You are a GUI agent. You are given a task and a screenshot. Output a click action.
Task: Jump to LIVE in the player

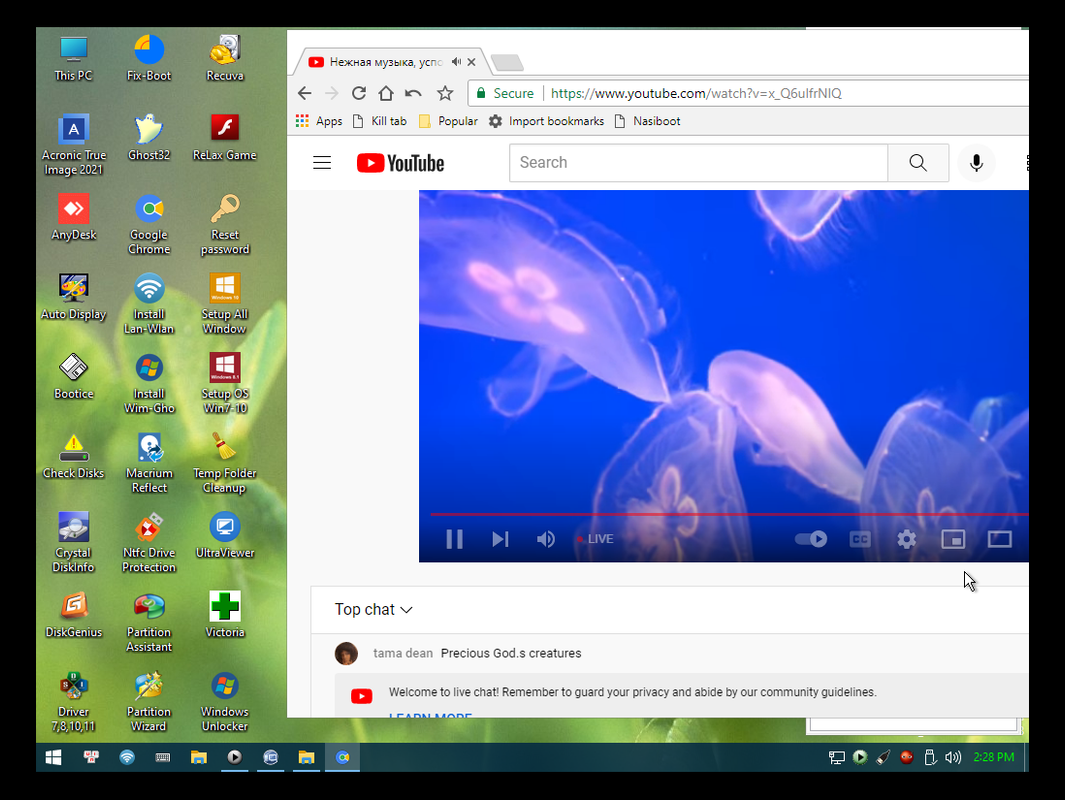pos(595,539)
